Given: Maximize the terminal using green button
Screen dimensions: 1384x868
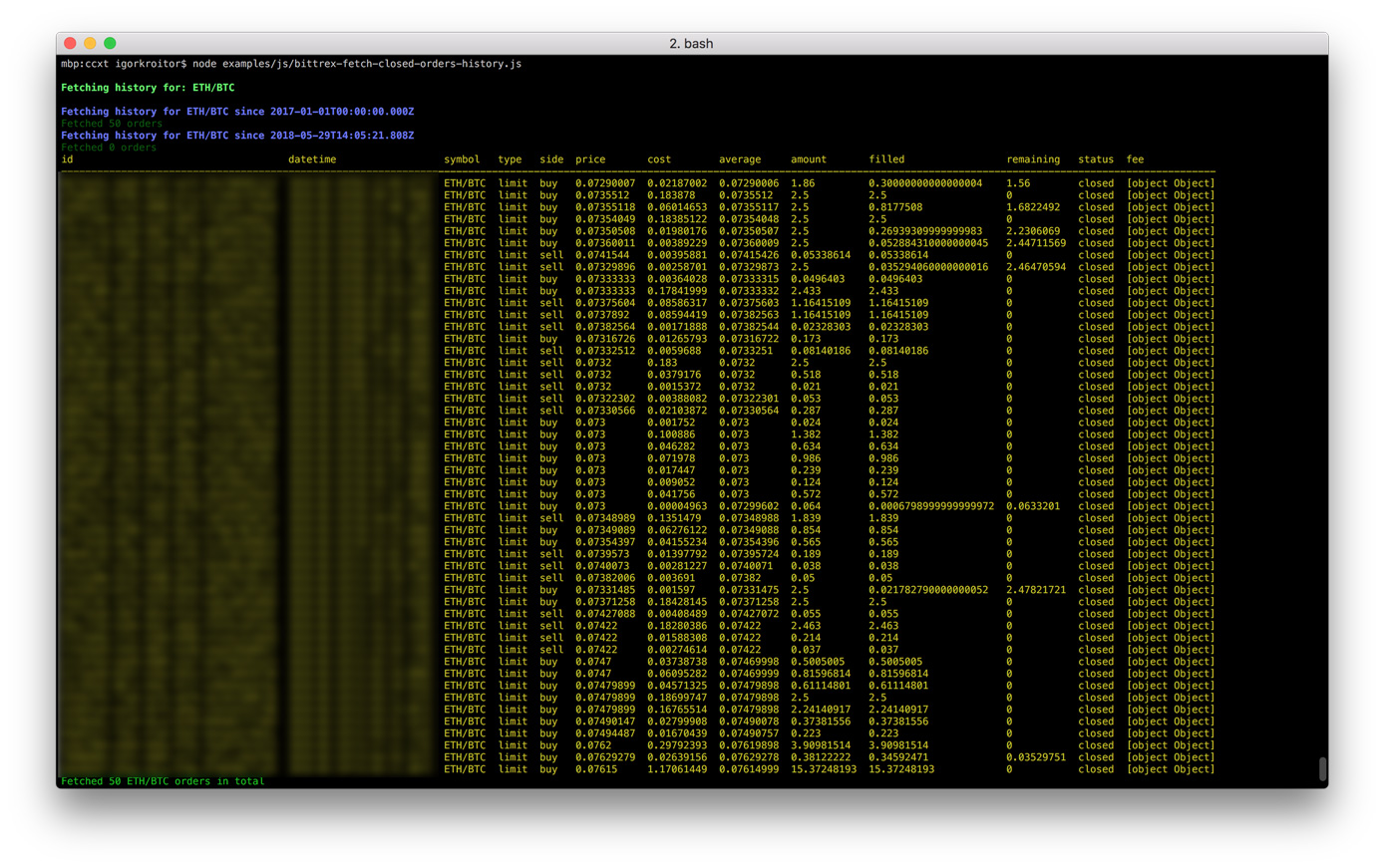Looking at the screenshot, I should click(109, 43).
